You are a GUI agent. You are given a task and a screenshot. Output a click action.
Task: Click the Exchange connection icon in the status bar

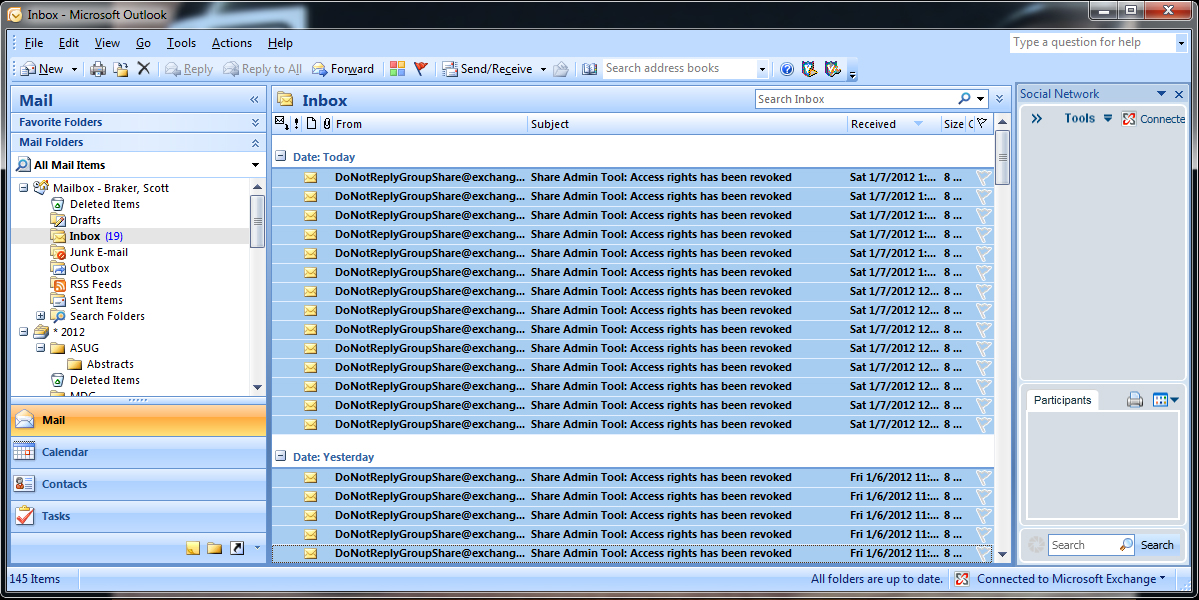[x=962, y=579]
